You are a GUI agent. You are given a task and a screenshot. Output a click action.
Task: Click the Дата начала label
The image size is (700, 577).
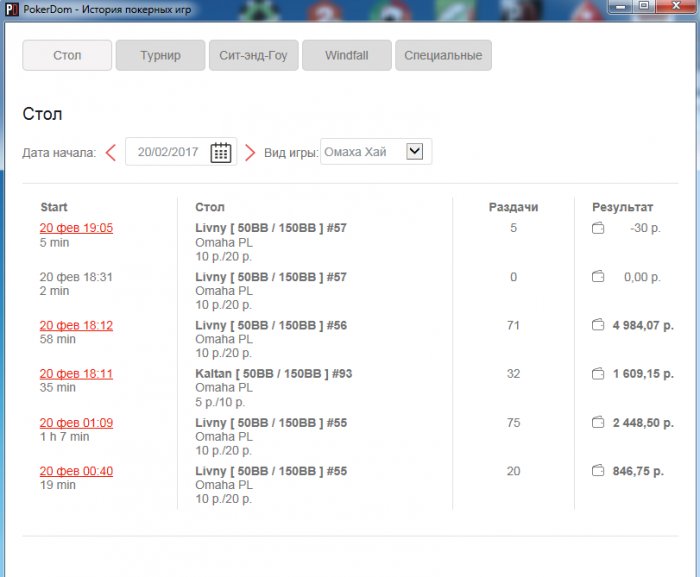pyautogui.click(x=59, y=153)
